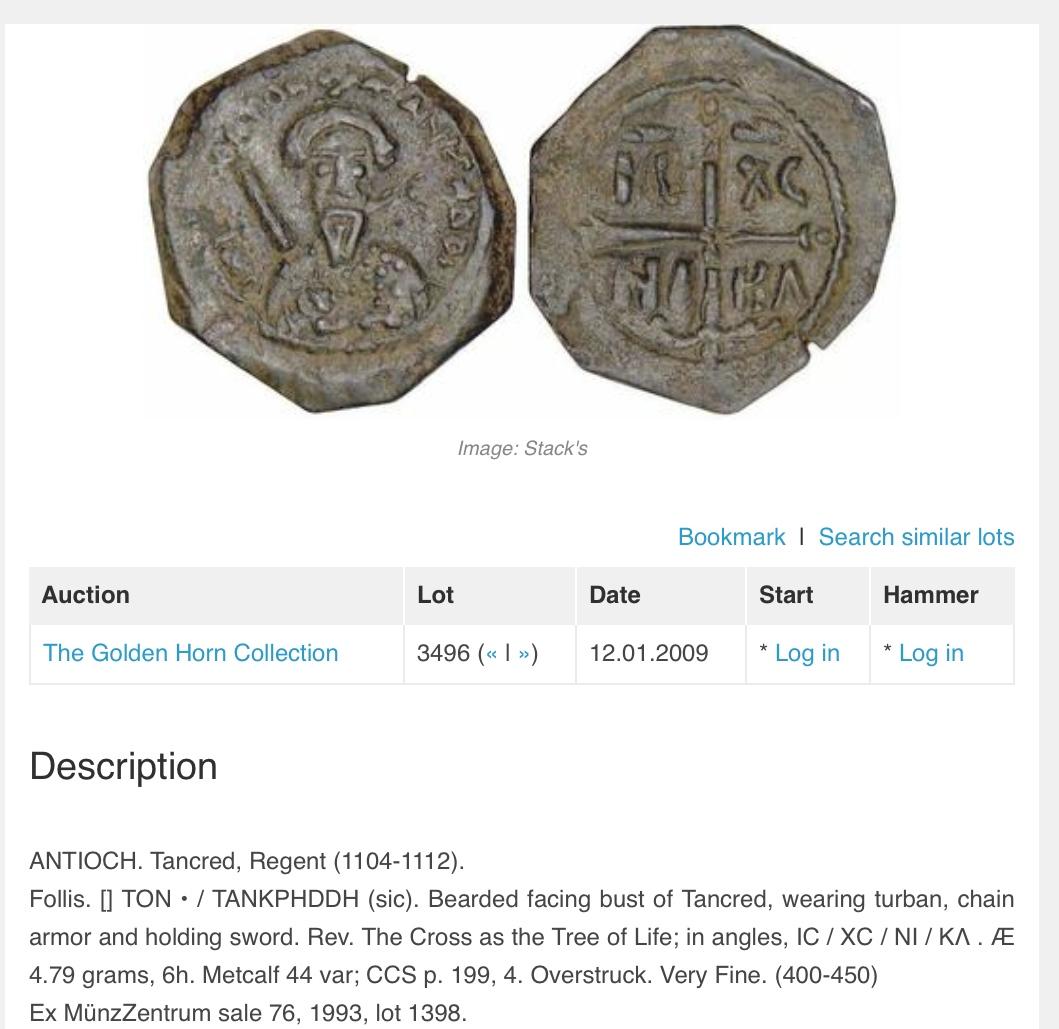
Task: Click the Image: Stack's caption
Action: (x=522, y=448)
